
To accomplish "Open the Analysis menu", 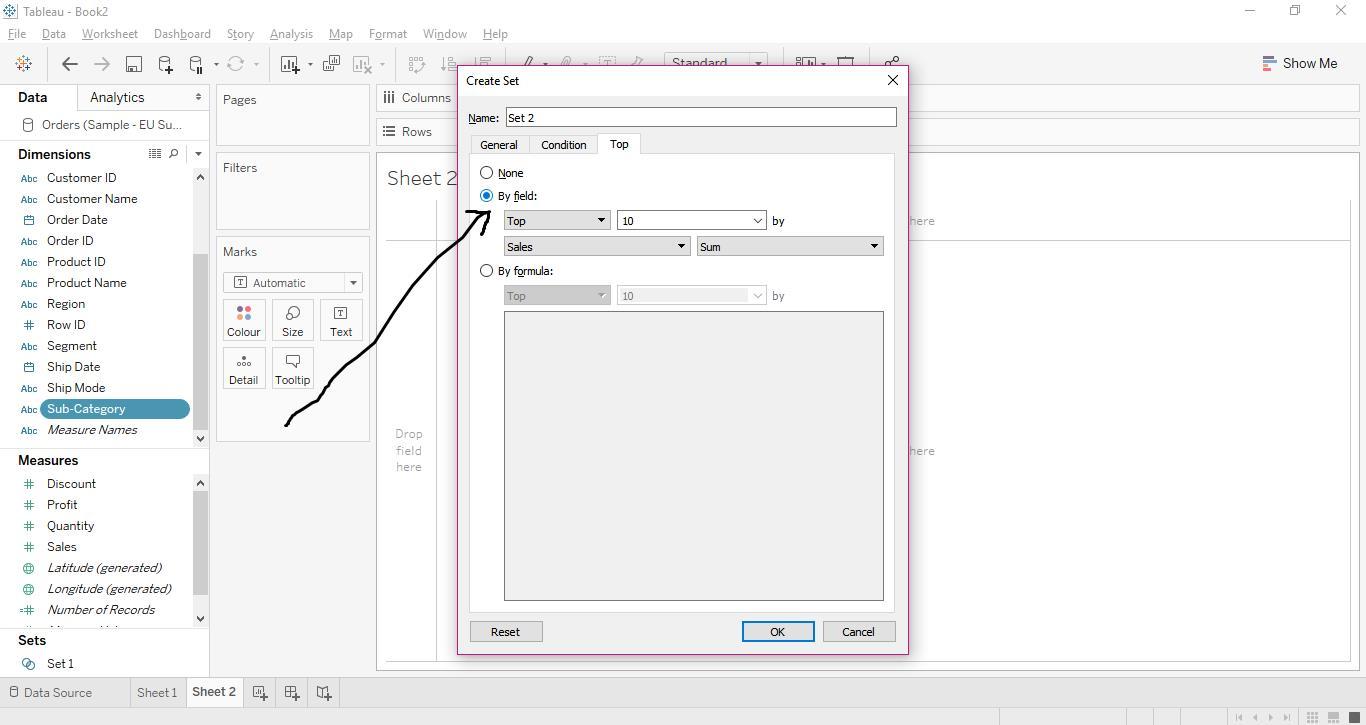I will [x=291, y=33].
